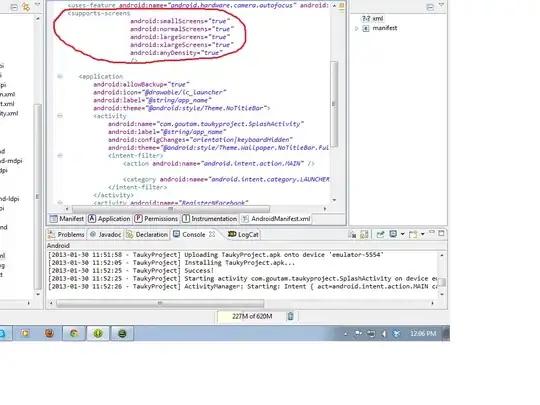This screenshot has height=405, width=540.
Task: Switch to the Application editor tab
Action: (x=110, y=219)
